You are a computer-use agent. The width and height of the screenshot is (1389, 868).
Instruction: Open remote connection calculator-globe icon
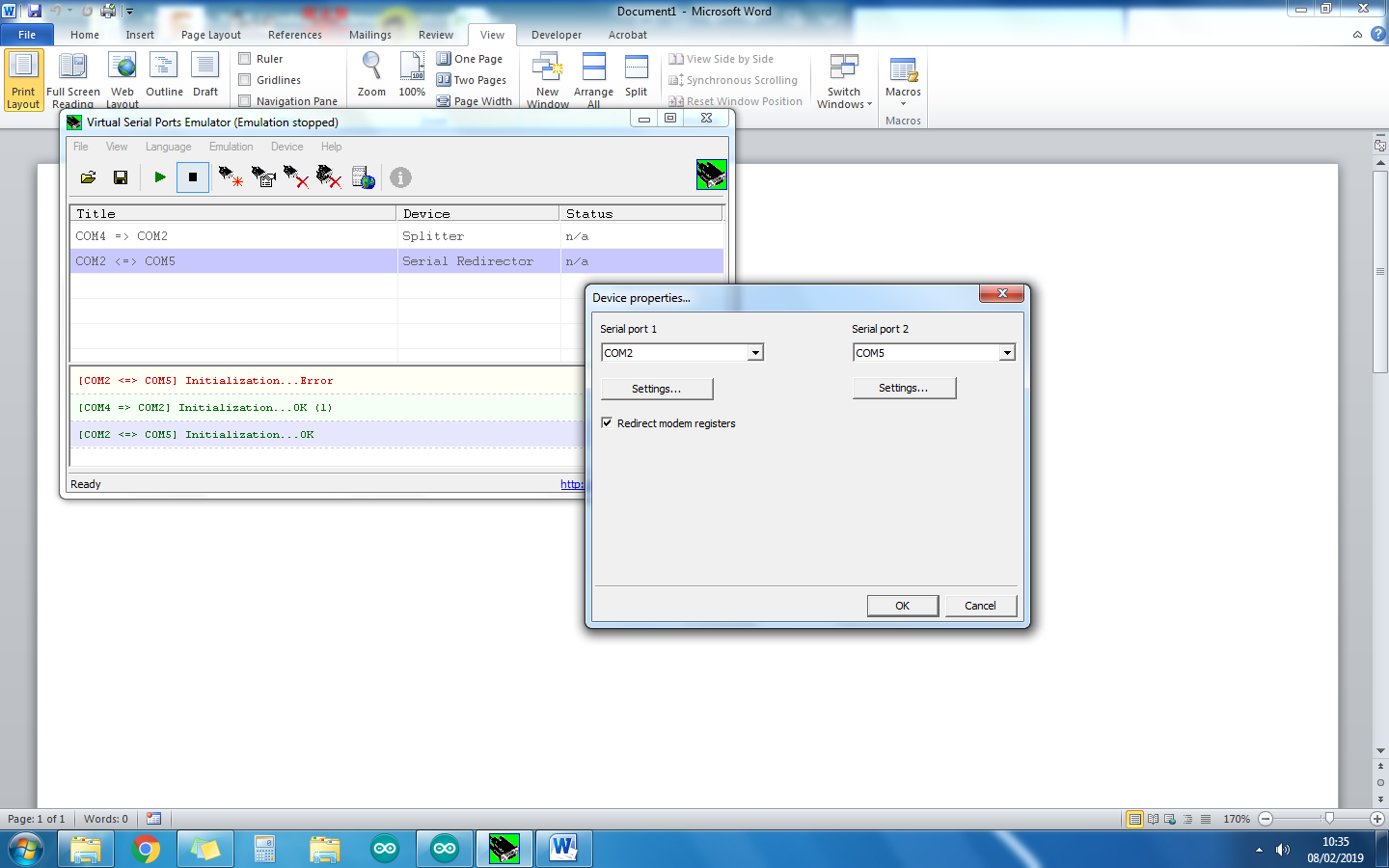364,177
